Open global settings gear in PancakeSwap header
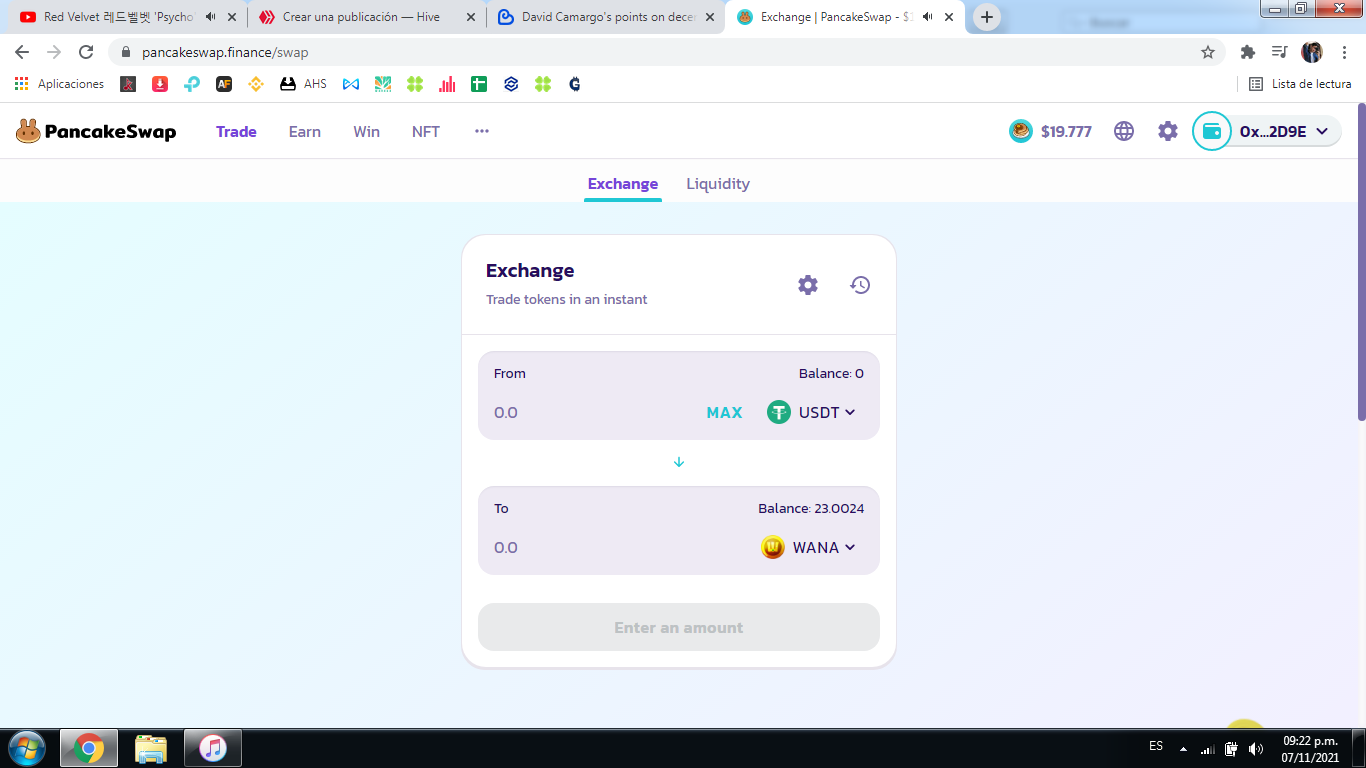The height and width of the screenshot is (768, 1366). (1168, 131)
